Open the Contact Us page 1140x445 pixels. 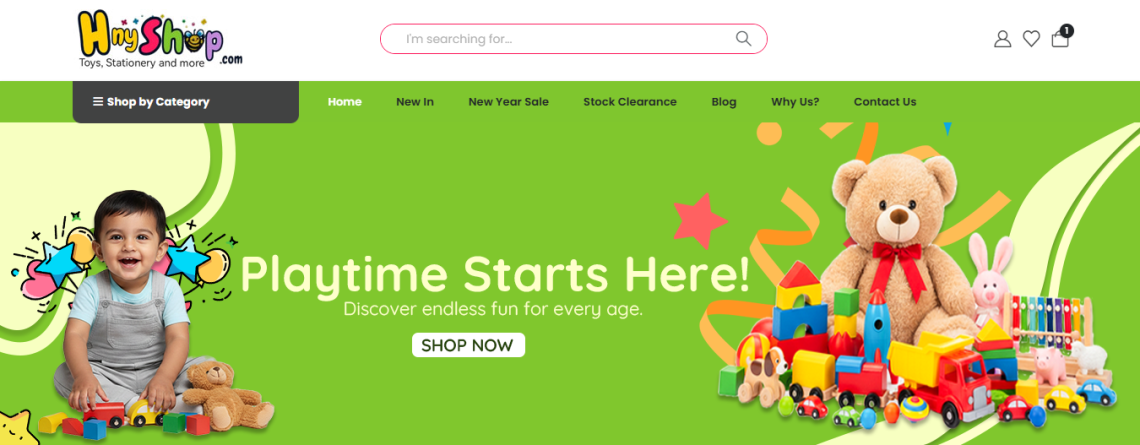tap(885, 102)
